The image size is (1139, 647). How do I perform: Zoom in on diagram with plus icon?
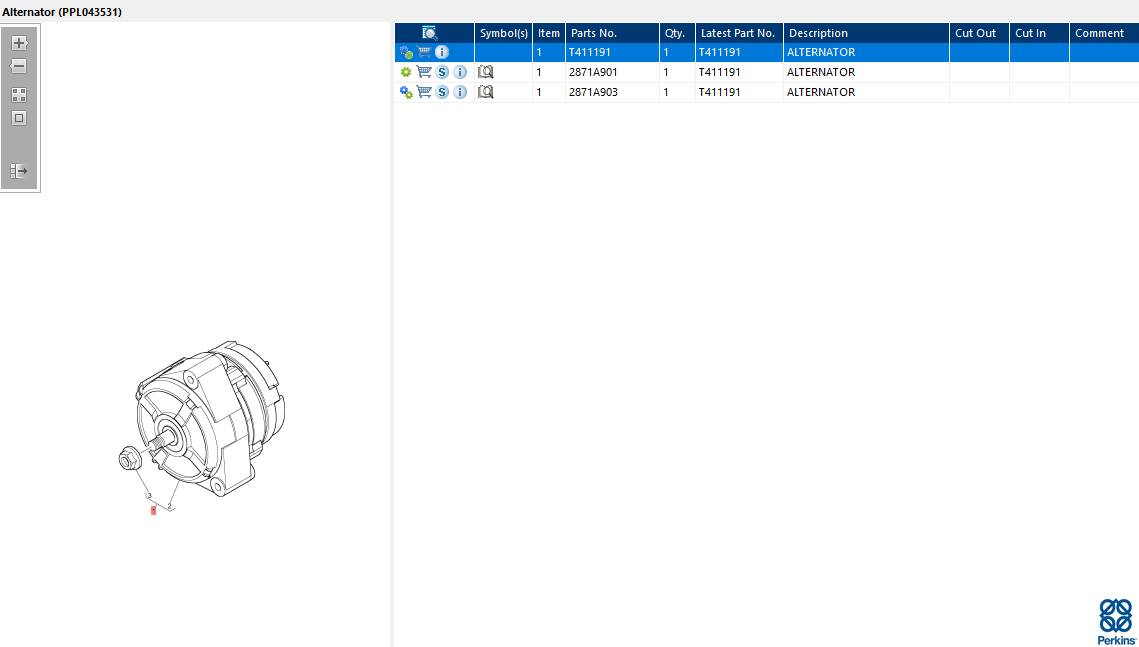[x=20, y=43]
